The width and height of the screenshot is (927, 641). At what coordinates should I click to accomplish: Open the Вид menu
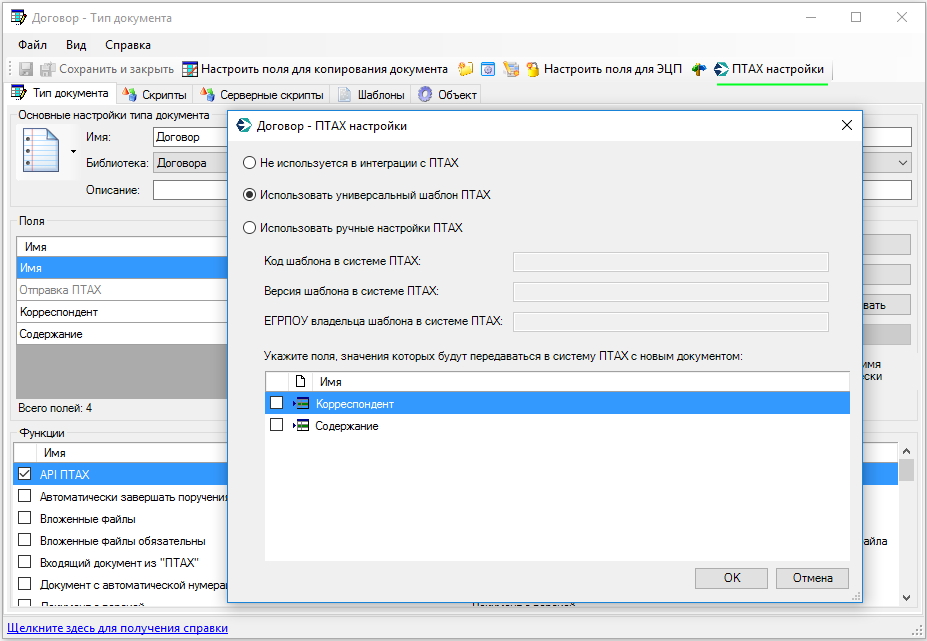[76, 45]
